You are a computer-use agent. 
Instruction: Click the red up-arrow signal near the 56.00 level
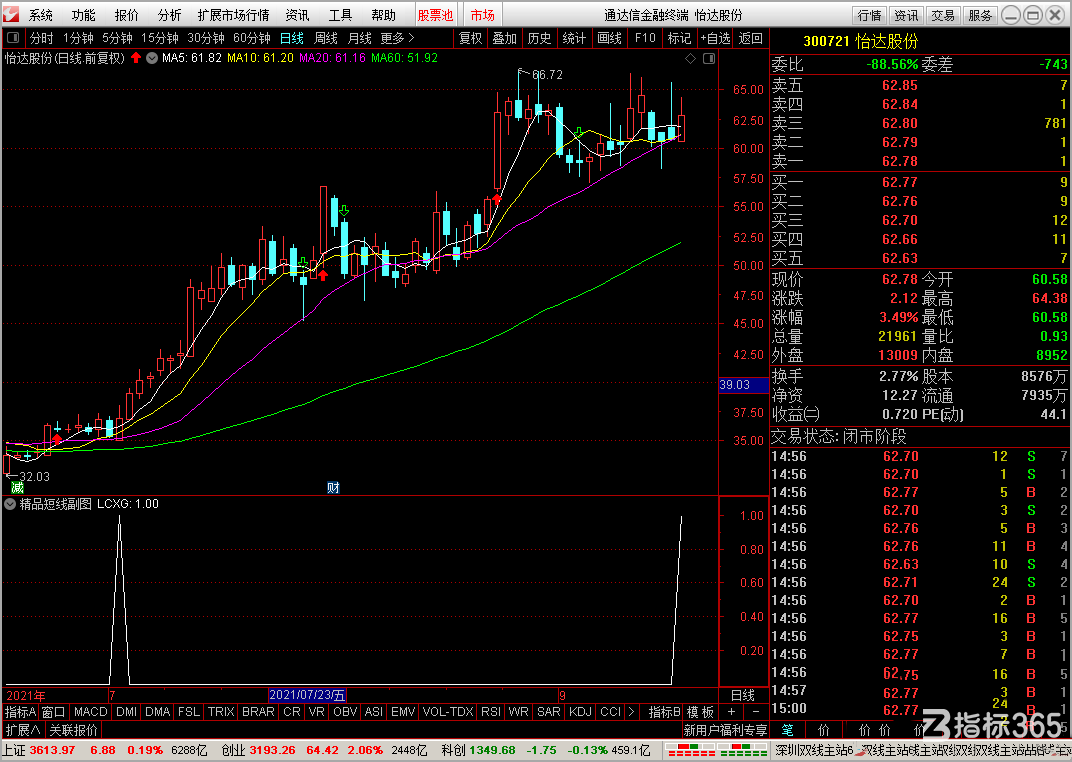click(x=496, y=199)
